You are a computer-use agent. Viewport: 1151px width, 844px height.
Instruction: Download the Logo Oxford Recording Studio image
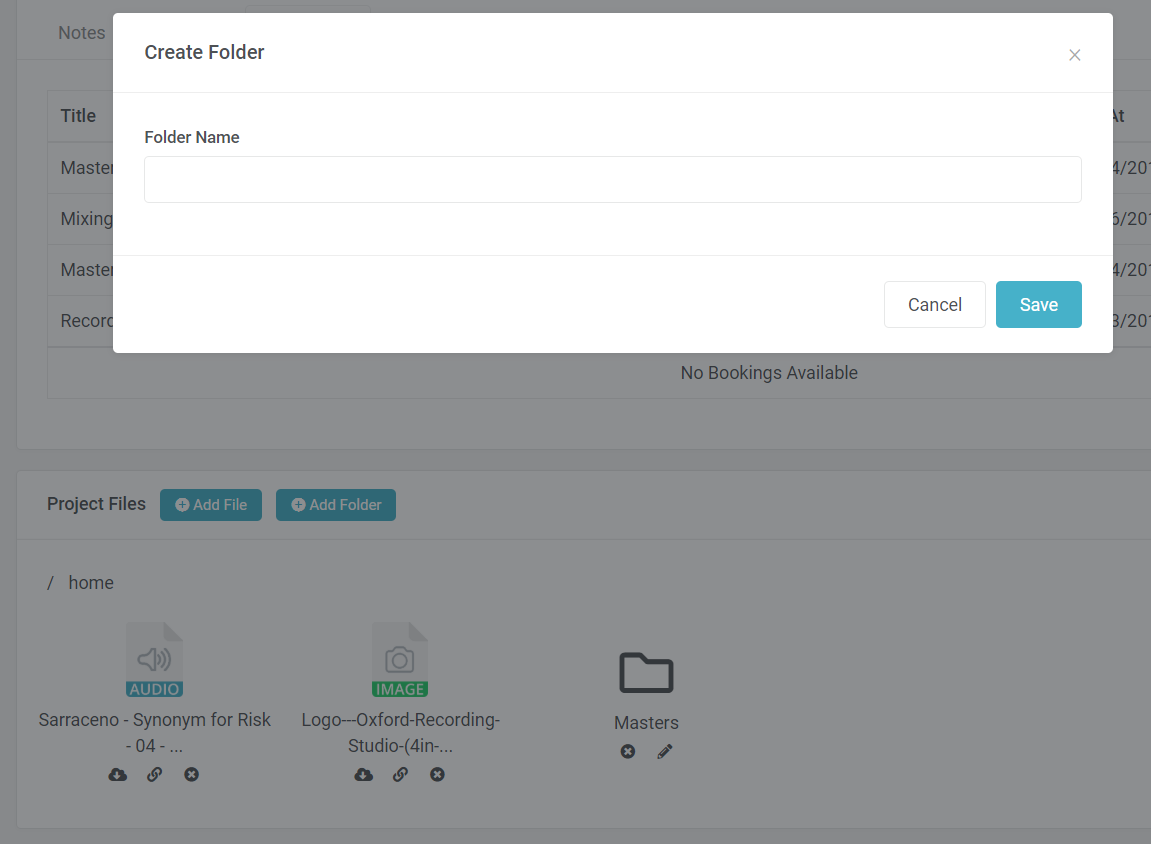tap(363, 774)
